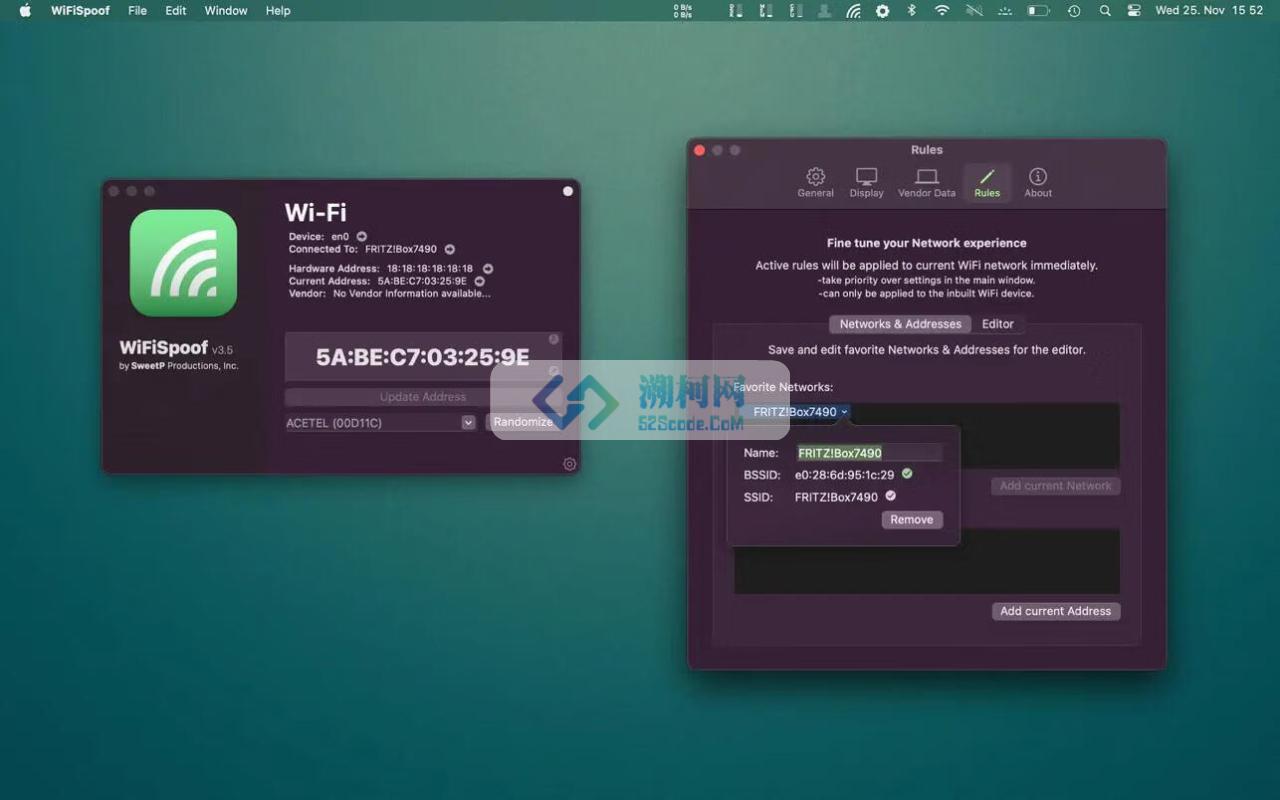Click top round icon in MAC address field
Screen dimensions: 1280x800
tap(554, 339)
